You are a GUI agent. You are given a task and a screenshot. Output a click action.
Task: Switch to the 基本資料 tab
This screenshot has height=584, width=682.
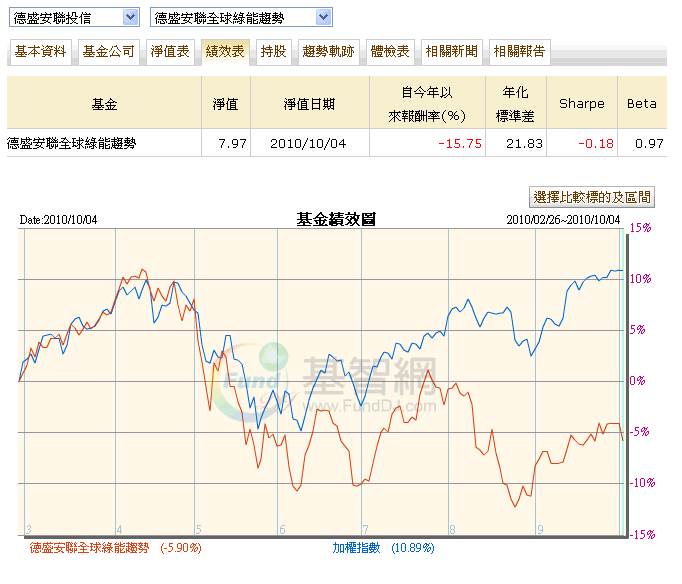[40, 52]
